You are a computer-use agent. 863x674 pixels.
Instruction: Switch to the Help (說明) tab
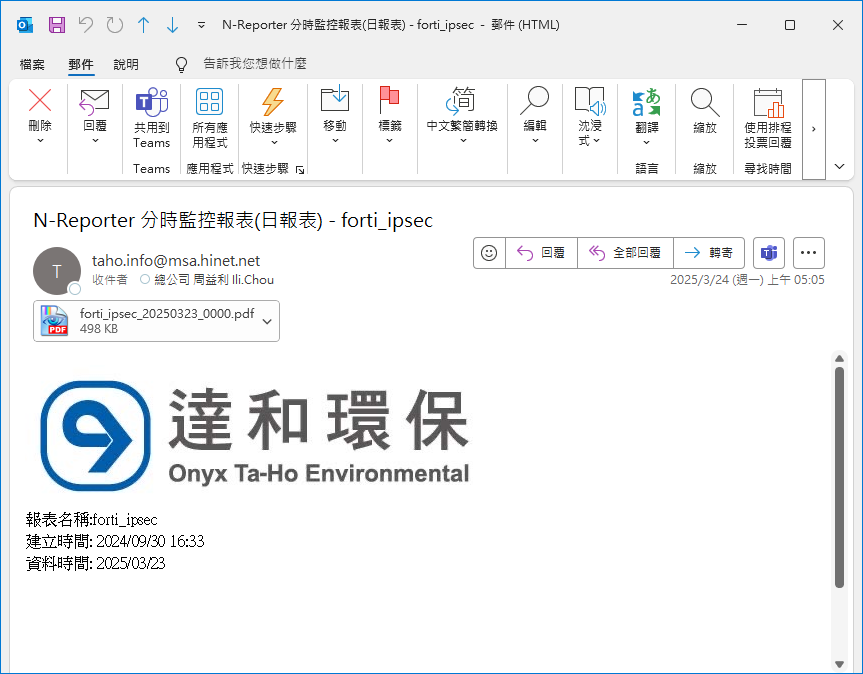pyautogui.click(x=126, y=64)
